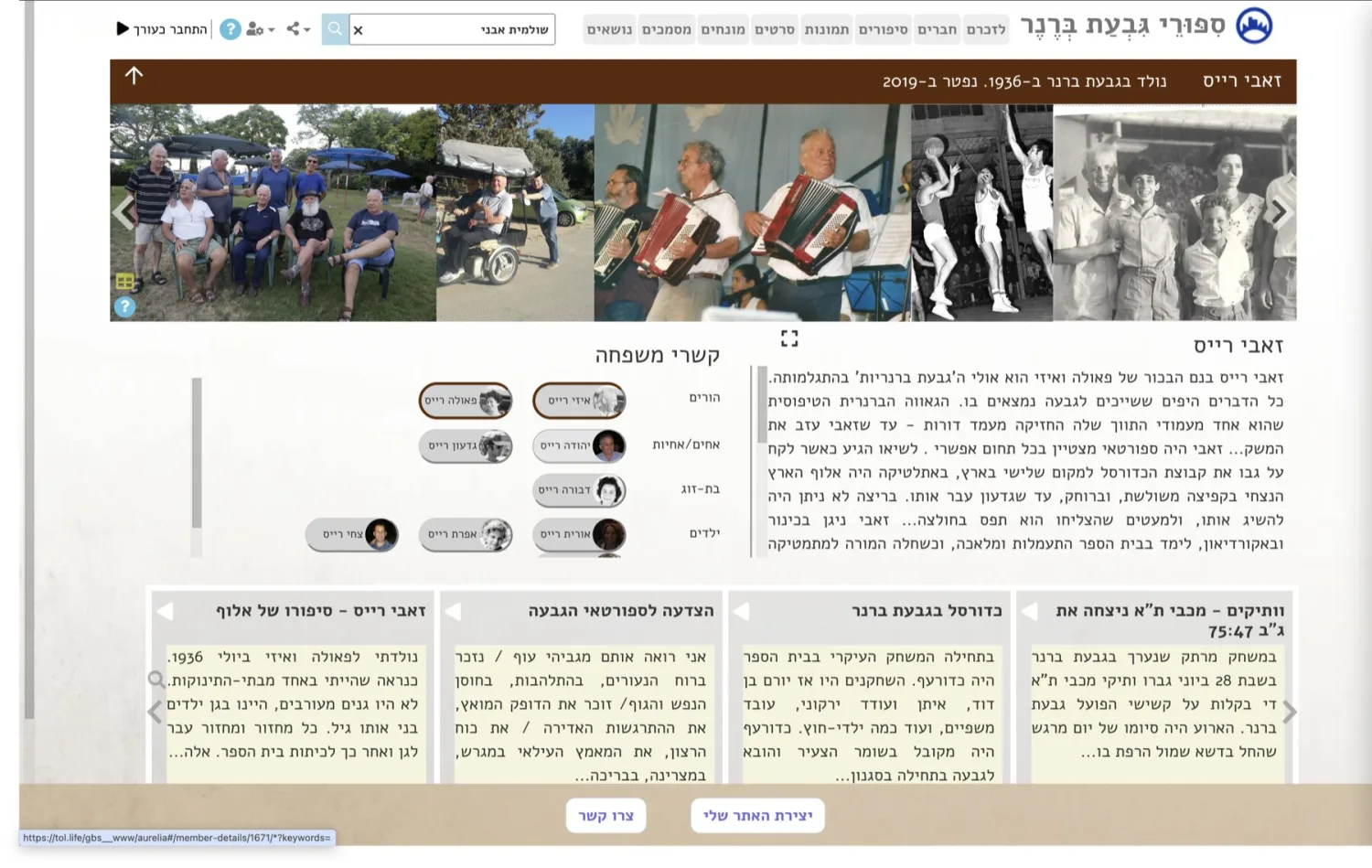
Task: Open the group photo of men on lawn
Action: [x=273, y=212]
